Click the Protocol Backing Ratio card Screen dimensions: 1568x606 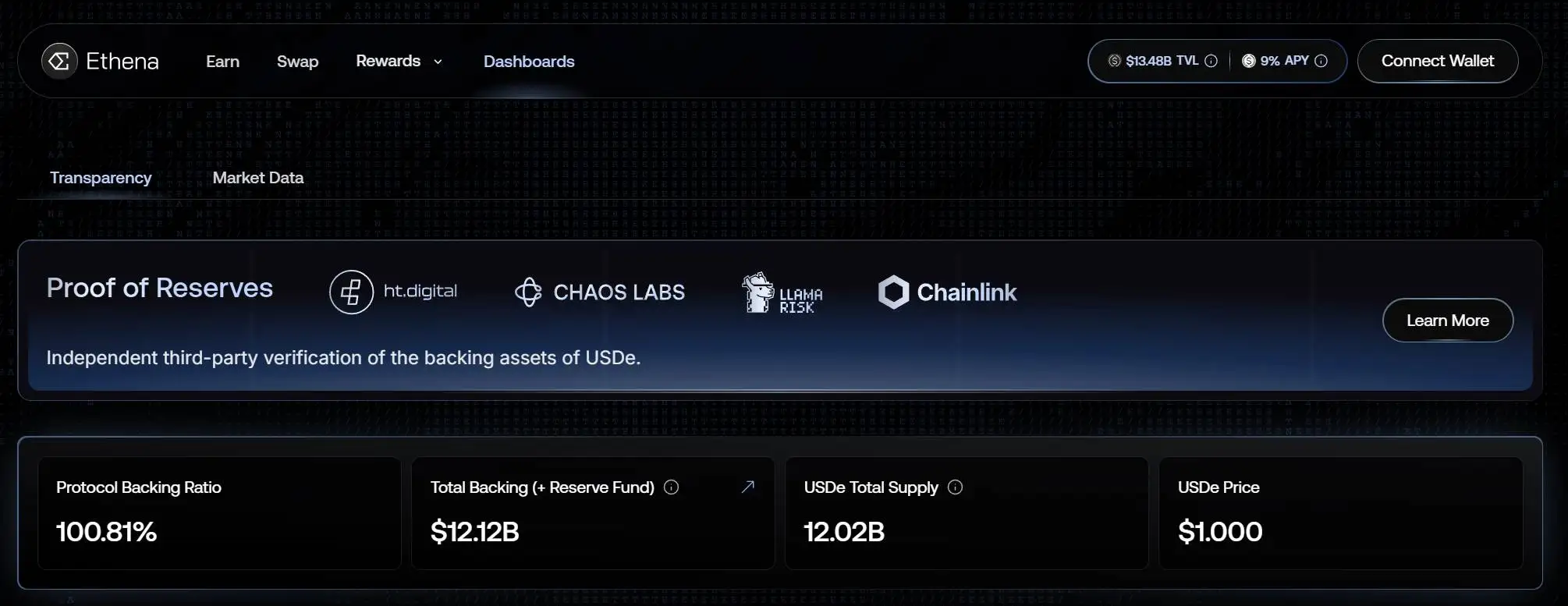219,513
